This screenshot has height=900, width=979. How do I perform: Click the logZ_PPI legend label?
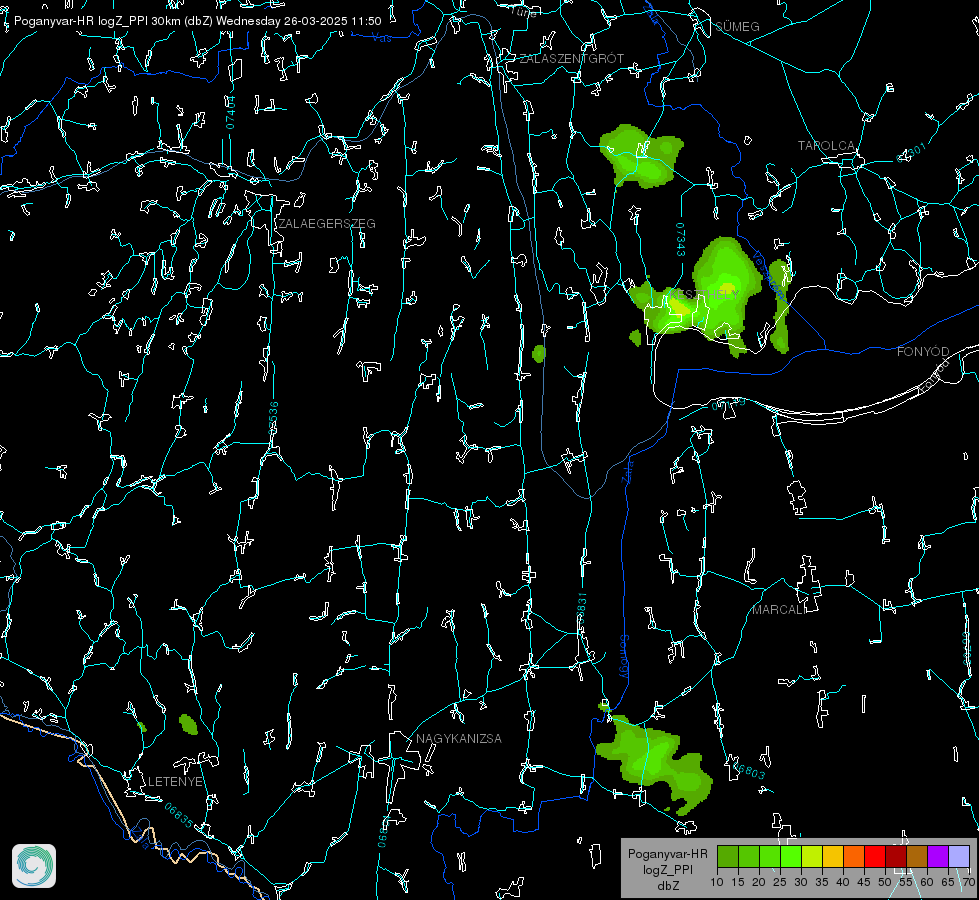[x=667, y=869]
